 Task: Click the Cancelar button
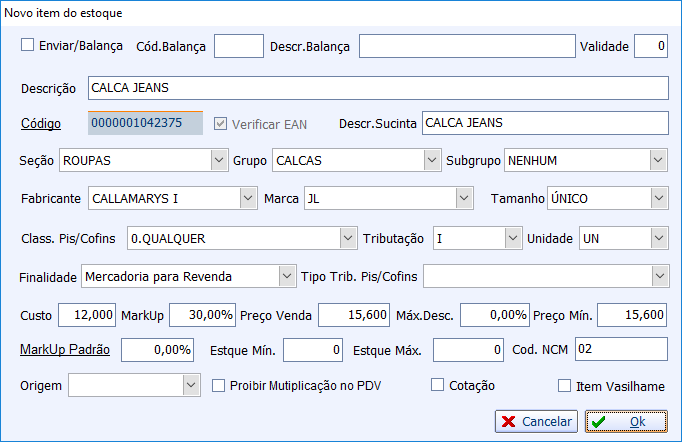536,422
